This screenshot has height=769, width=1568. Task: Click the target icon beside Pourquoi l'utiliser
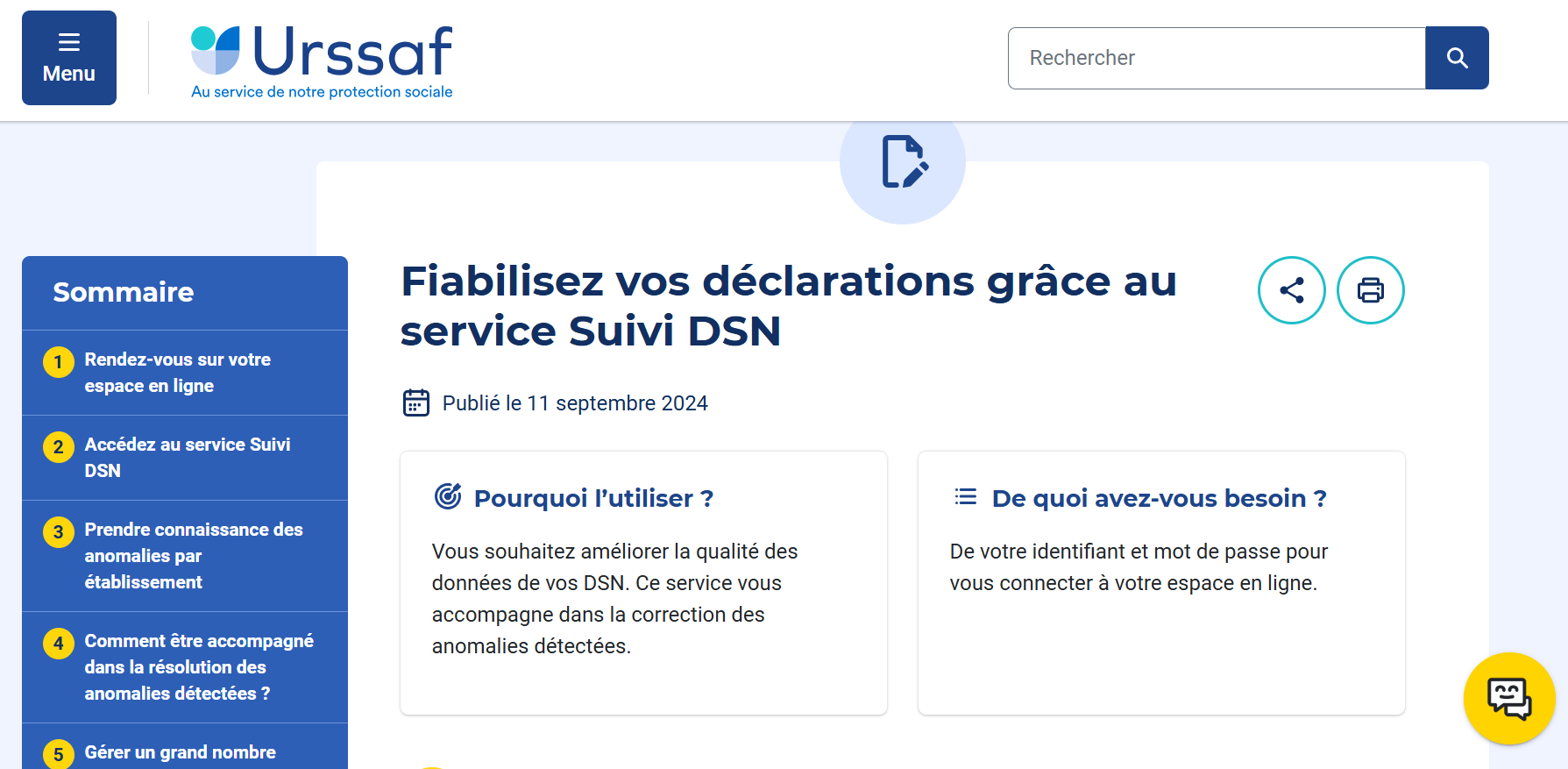[x=448, y=496]
